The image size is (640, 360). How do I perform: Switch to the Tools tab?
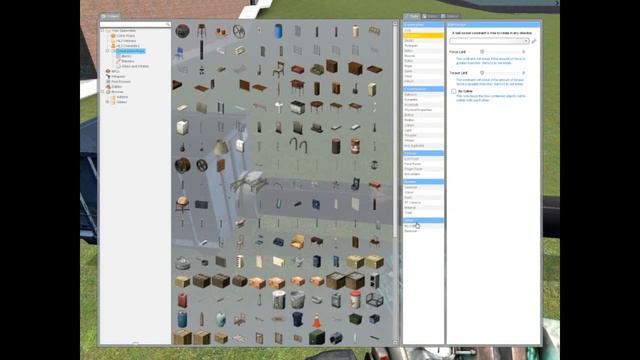(411, 16)
